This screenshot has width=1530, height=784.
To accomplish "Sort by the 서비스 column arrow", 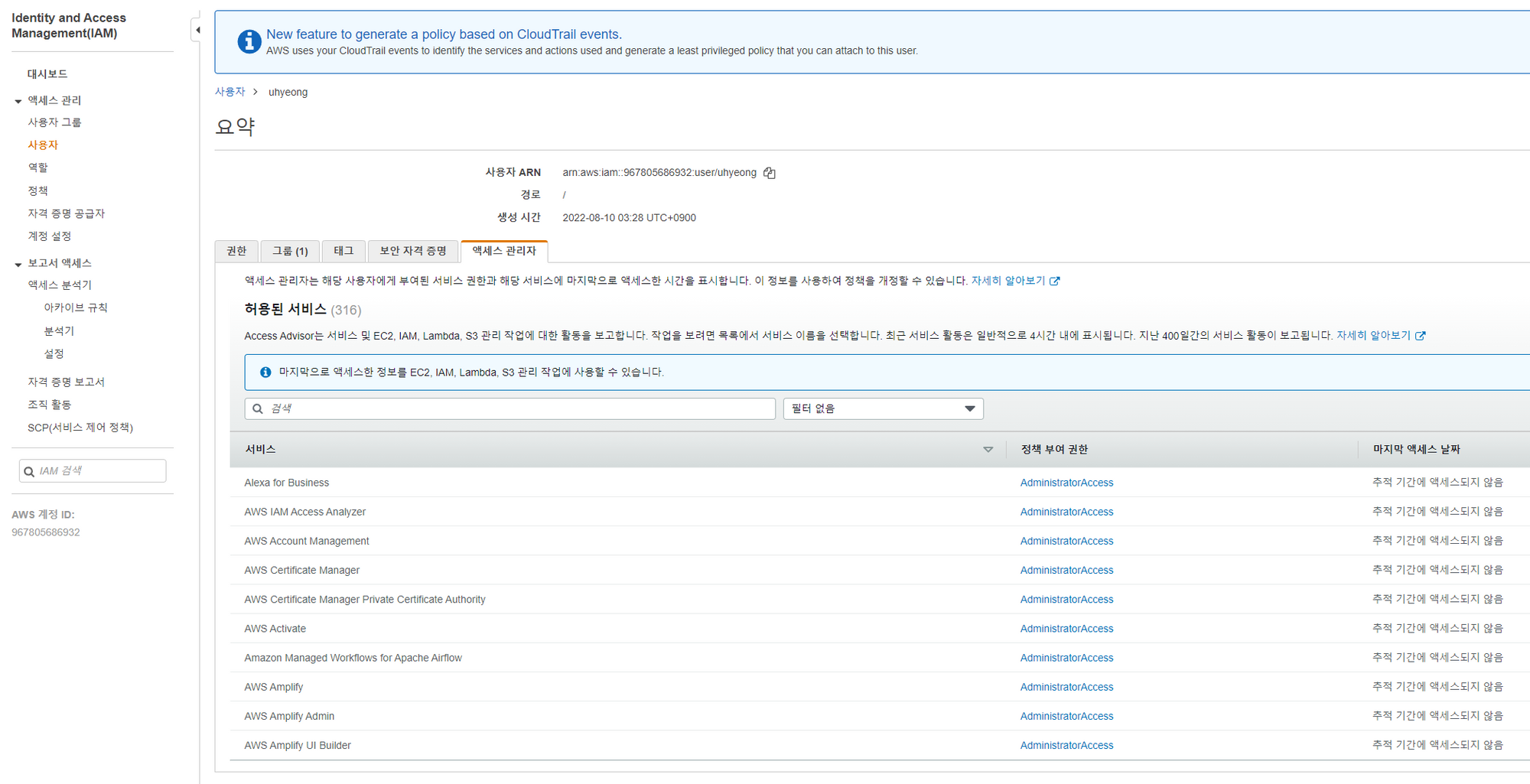I will 988,450.
